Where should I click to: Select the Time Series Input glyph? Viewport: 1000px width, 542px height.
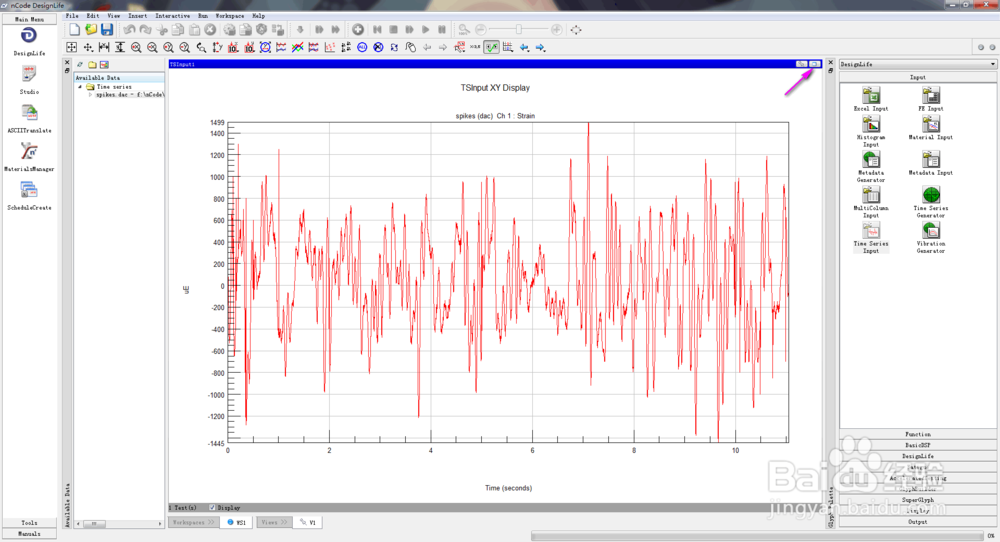871,238
